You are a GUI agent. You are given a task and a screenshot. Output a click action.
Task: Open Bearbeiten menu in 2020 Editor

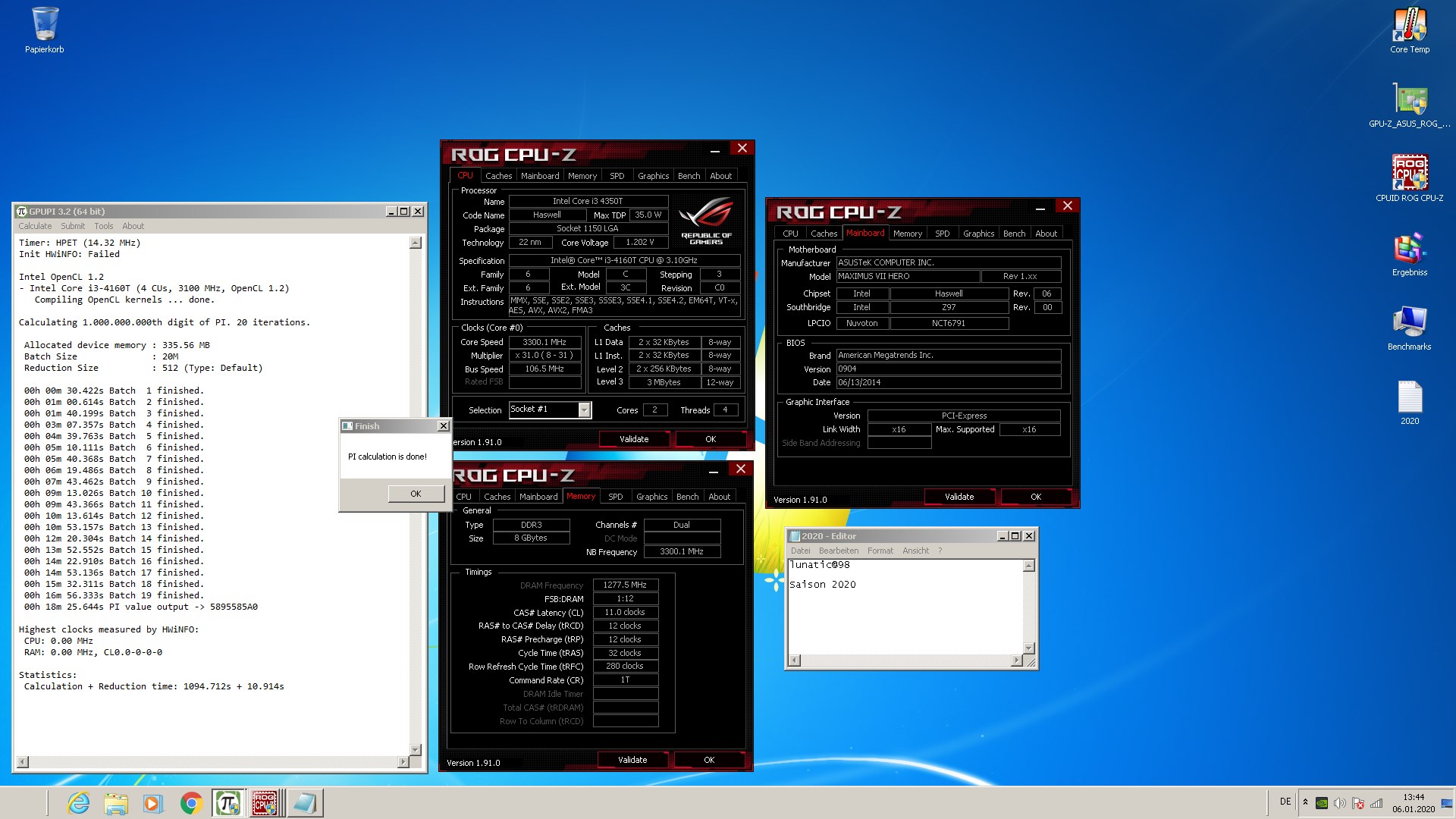[839, 551]
